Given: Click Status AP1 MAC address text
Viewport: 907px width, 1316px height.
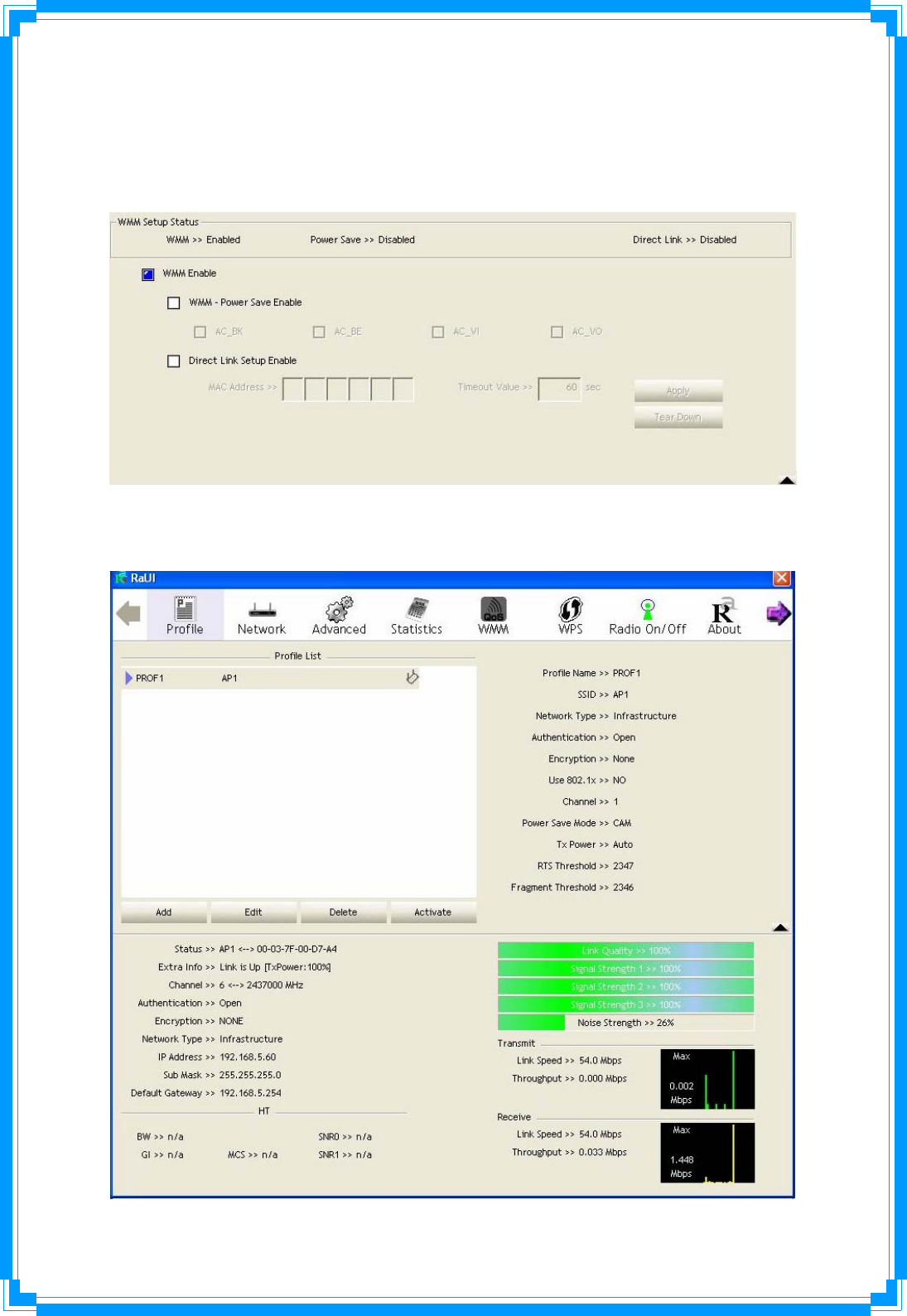Looking at the screenshot, I should pos(277,949).
